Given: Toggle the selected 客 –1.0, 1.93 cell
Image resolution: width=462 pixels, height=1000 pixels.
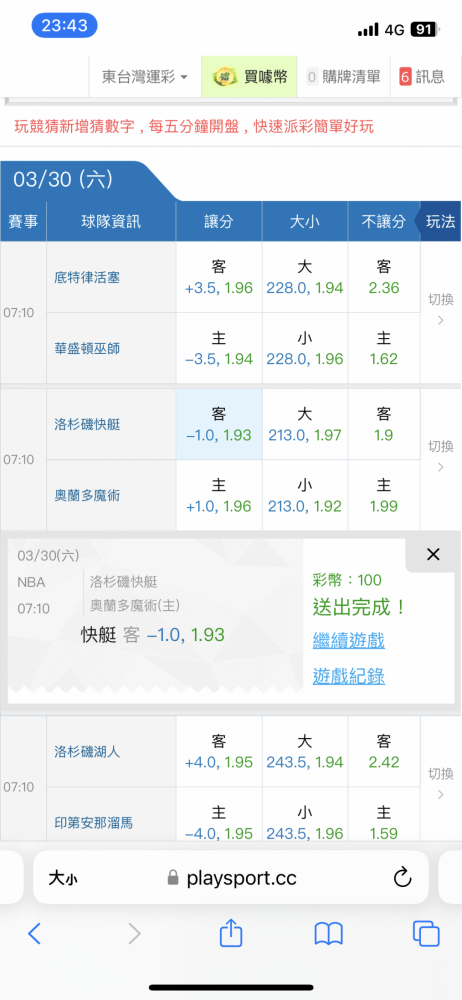Looking at the screenshot, I should pos(219,425).
